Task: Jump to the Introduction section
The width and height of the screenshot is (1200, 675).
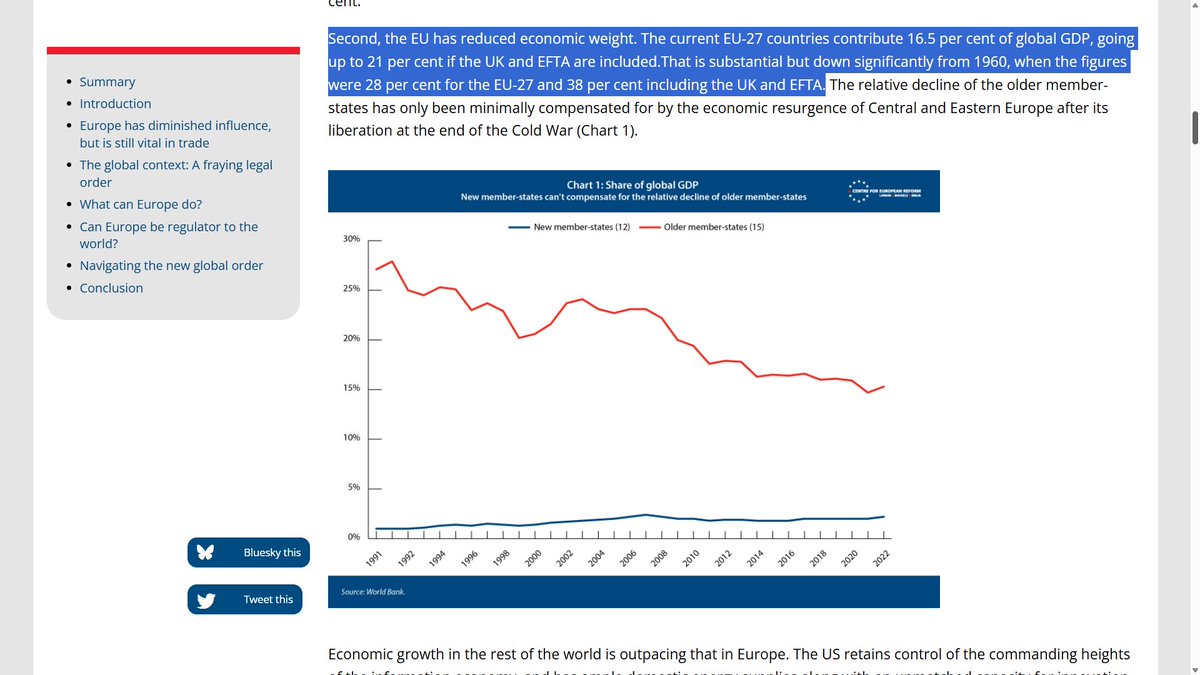Action: [116, 104]
